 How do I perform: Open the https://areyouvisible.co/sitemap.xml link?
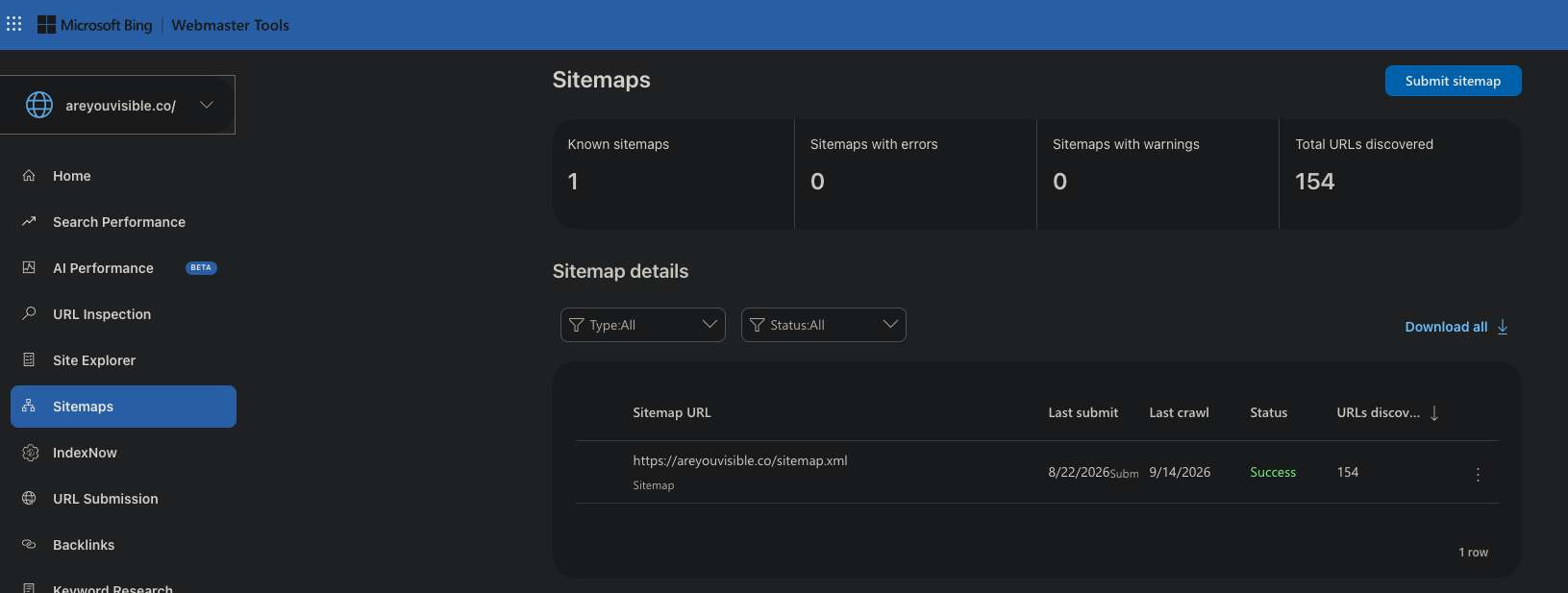coord(740,460)
